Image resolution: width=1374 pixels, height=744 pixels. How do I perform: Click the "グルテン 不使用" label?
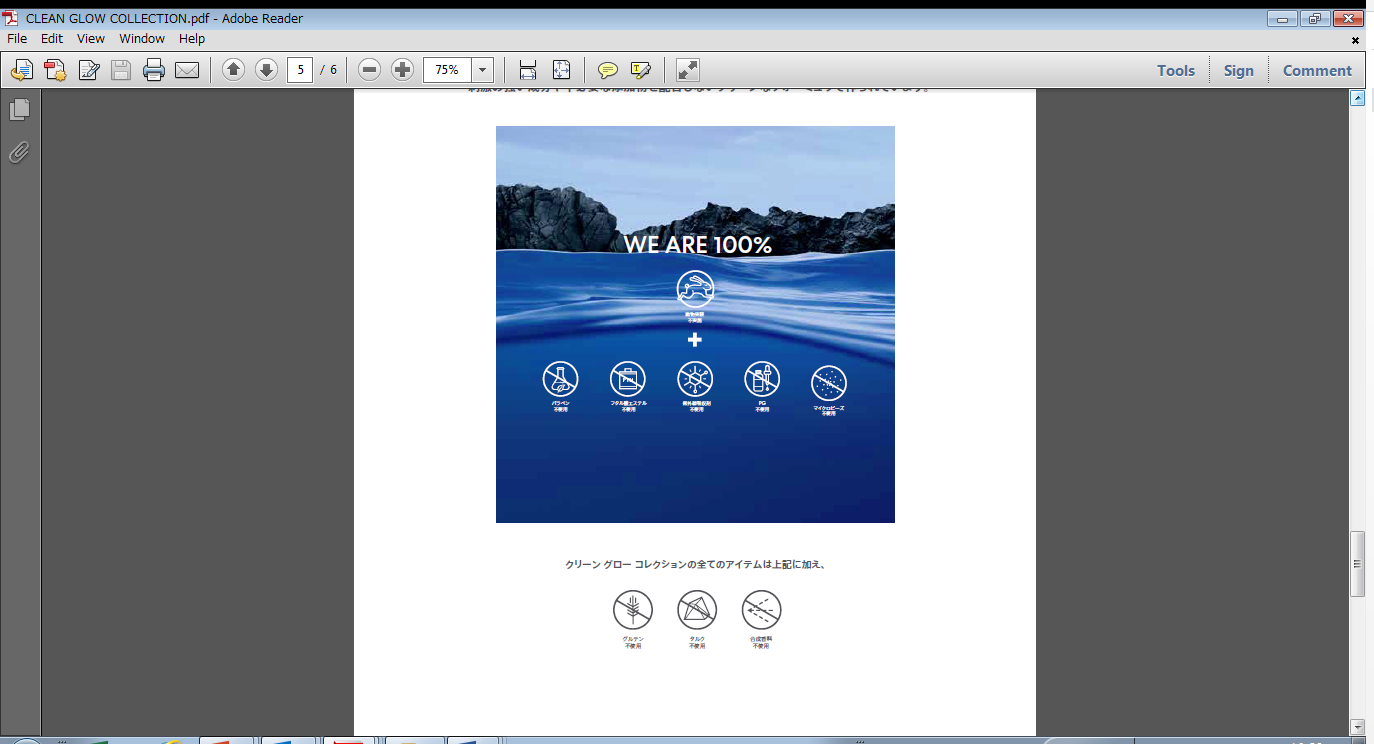click(633, 642)
